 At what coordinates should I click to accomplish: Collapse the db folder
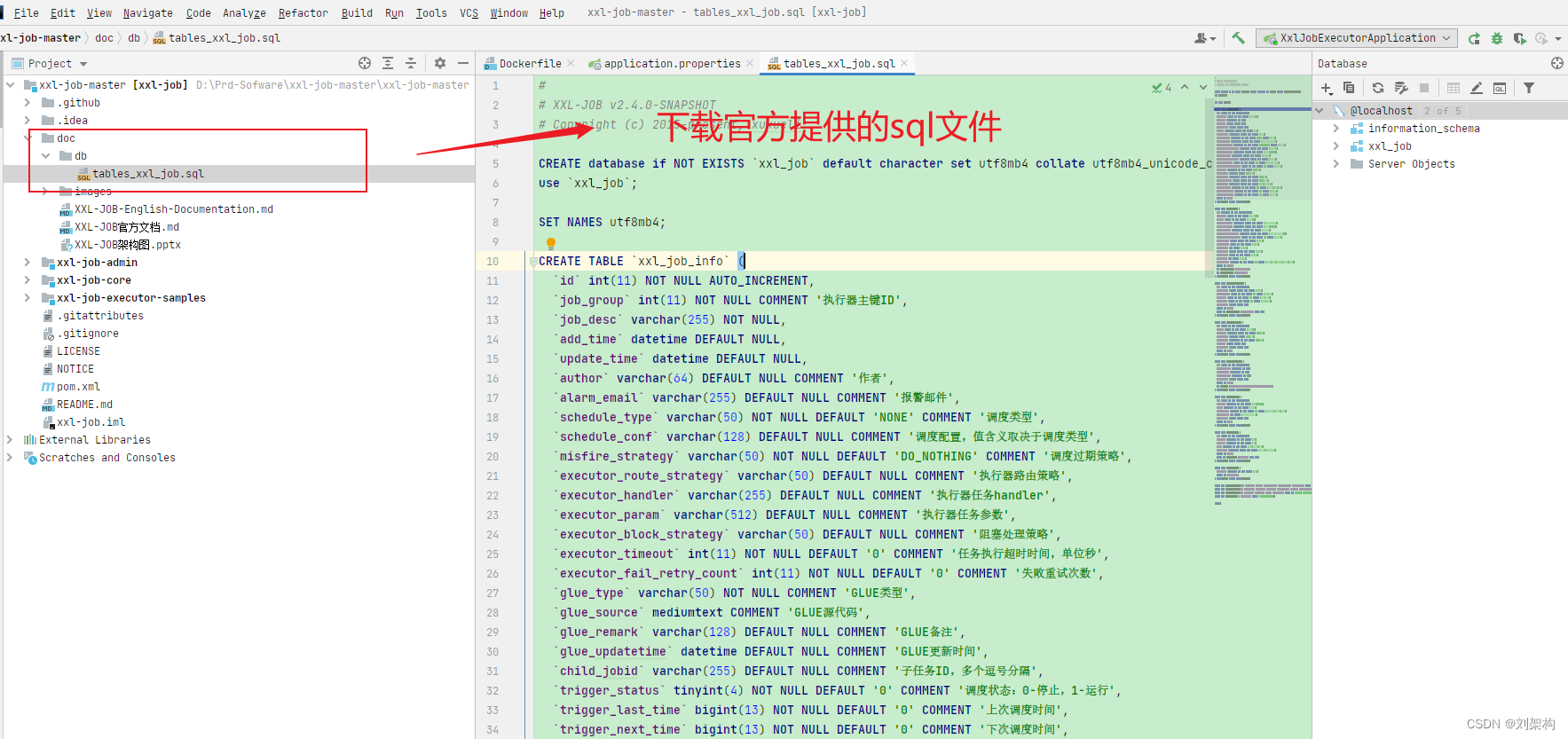tap(46, 155)
